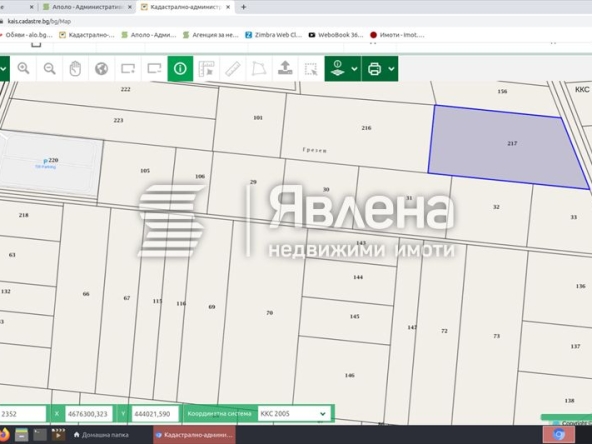Viewport: 592px width, 444px height.
Task: Open the file manager taskbar icon
Action: click(x=22, y=435)
